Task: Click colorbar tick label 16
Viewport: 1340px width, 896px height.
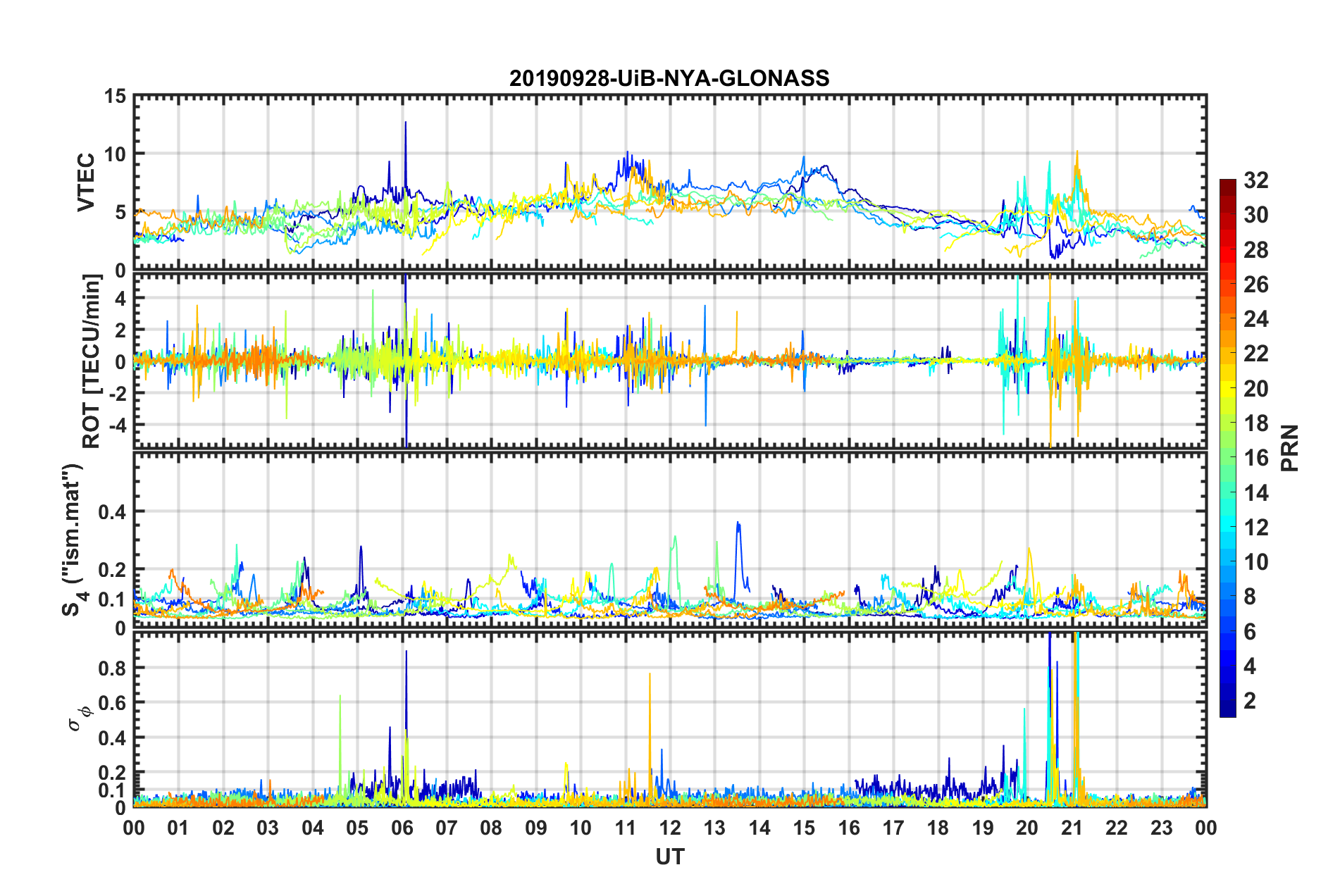Action: point(1255,458)
